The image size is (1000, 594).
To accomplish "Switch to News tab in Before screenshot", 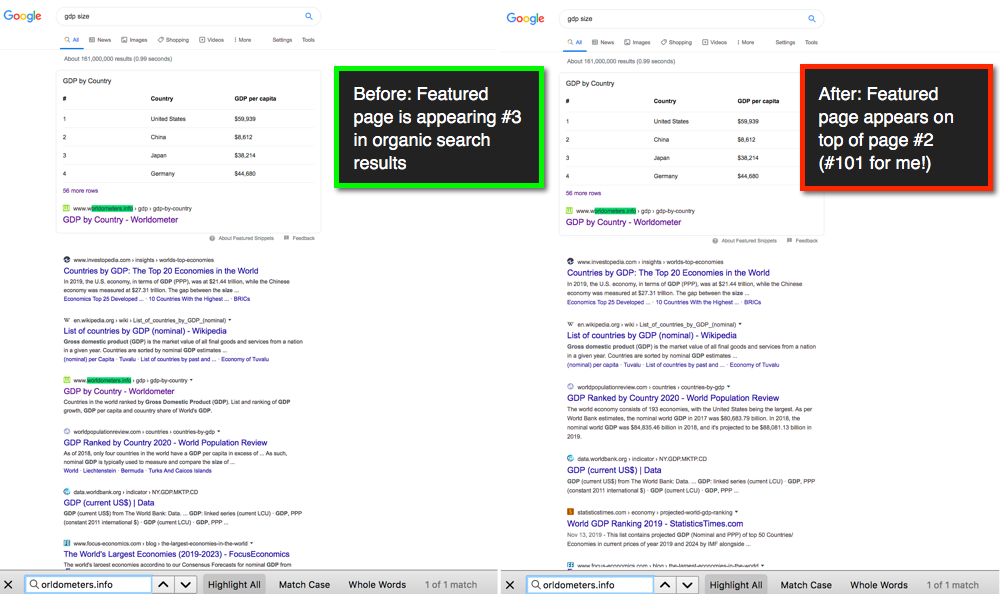I will point(100,40).
